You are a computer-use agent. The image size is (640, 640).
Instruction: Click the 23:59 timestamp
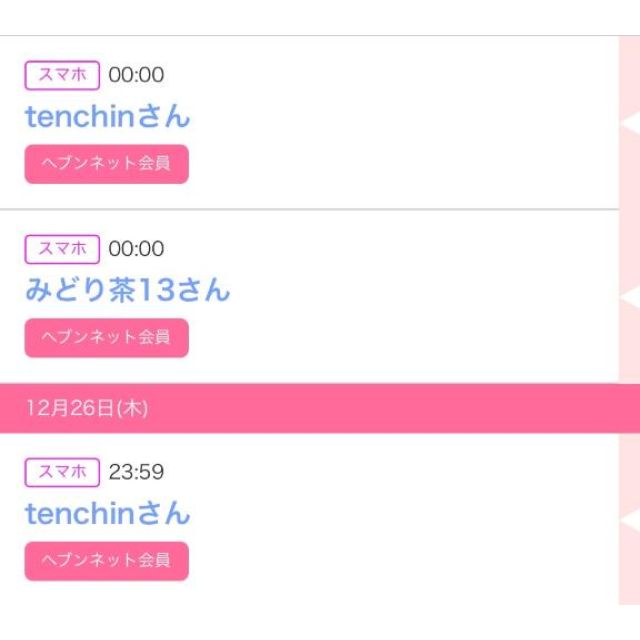point(136,472)
